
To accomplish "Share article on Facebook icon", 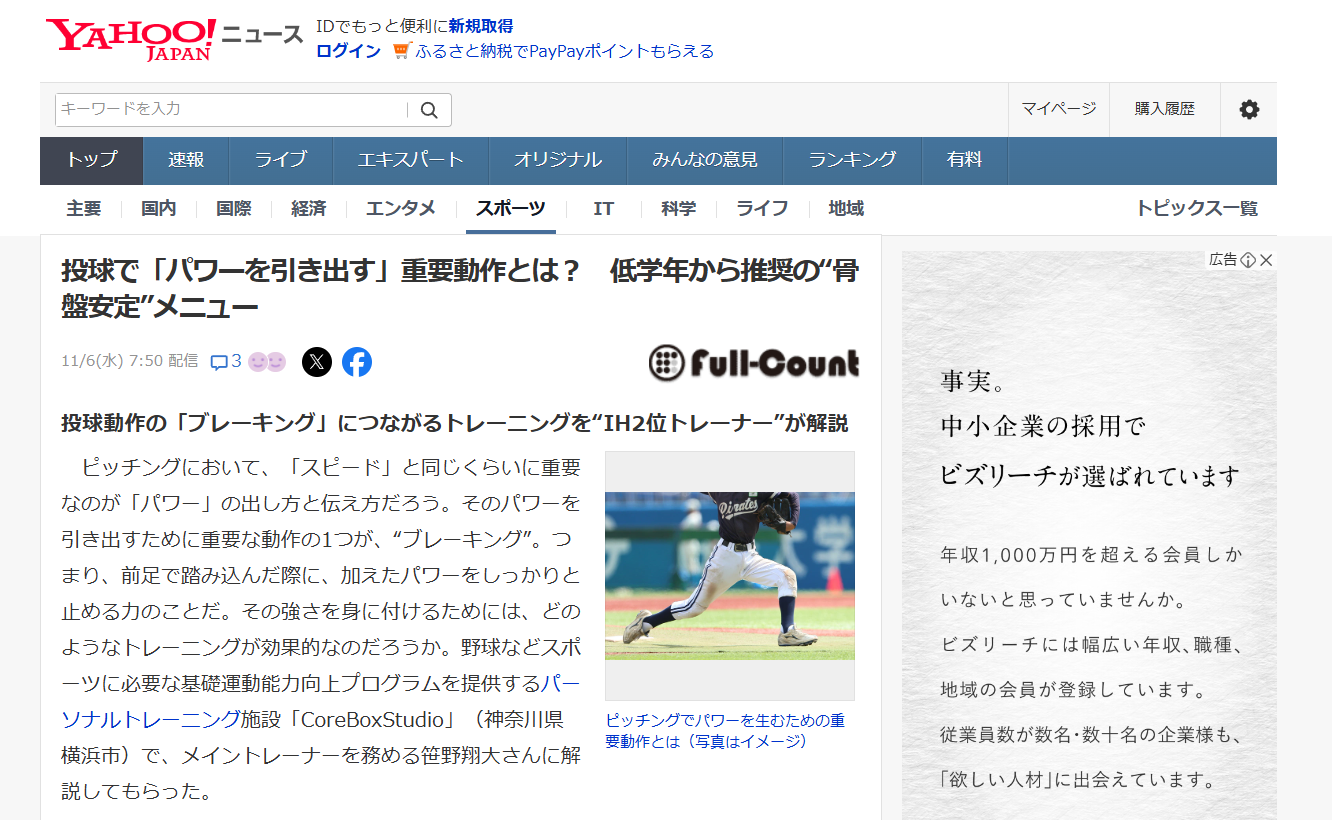I will coord(357,361).
